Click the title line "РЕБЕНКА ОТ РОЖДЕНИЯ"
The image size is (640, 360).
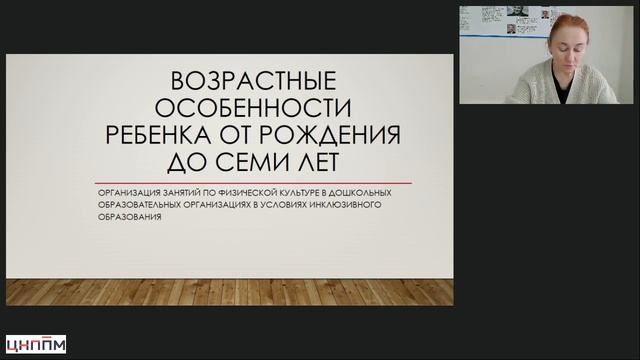tap(253, 135)
